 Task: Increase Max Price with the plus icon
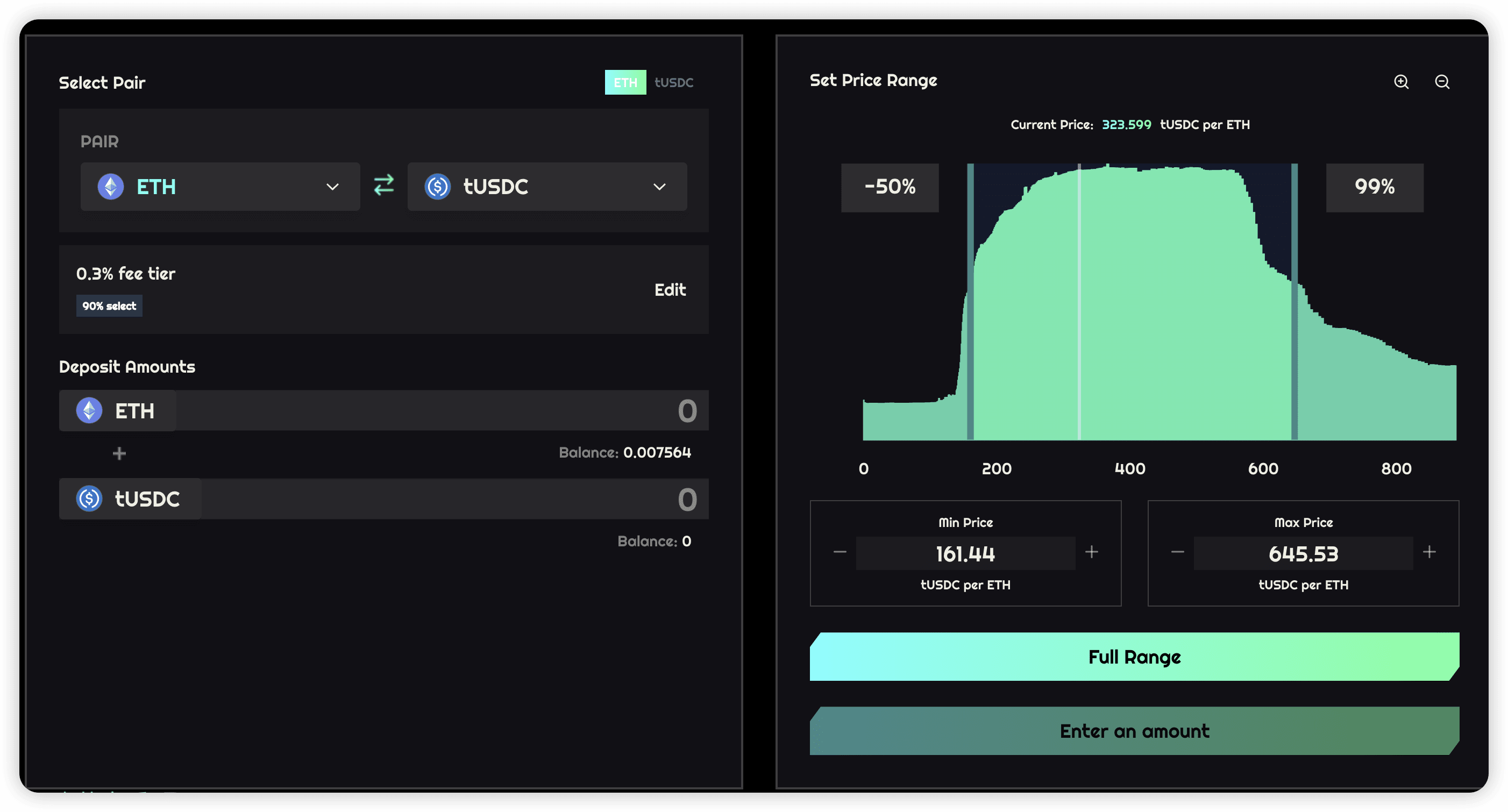point(1429,552)
